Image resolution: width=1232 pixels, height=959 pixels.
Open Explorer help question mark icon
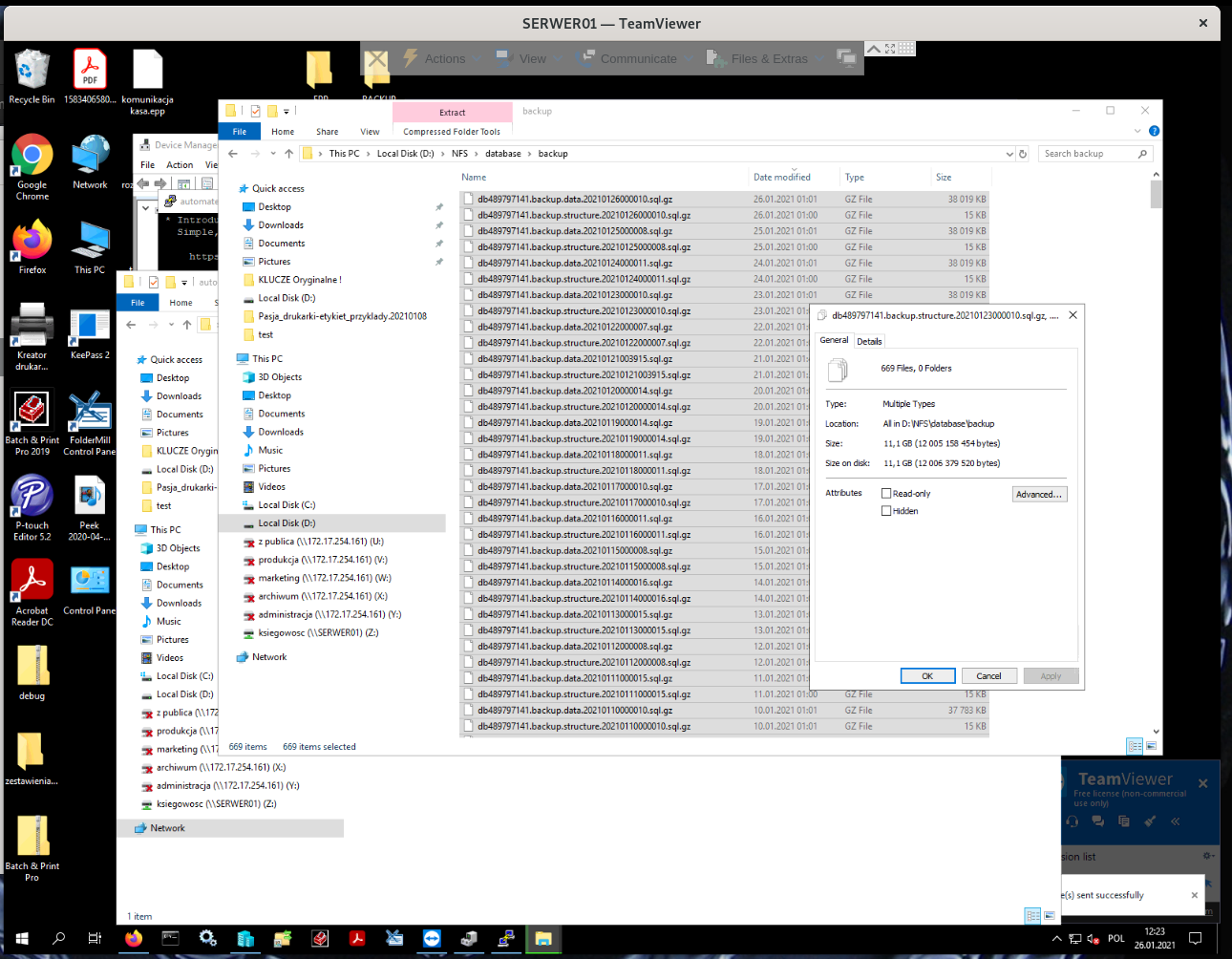(x=1154, y=131)
